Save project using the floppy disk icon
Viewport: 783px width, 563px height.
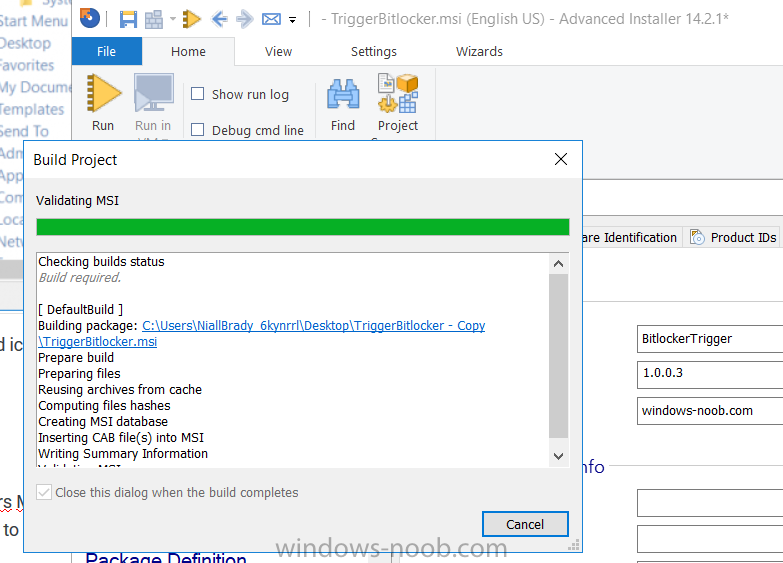point(128,19)
